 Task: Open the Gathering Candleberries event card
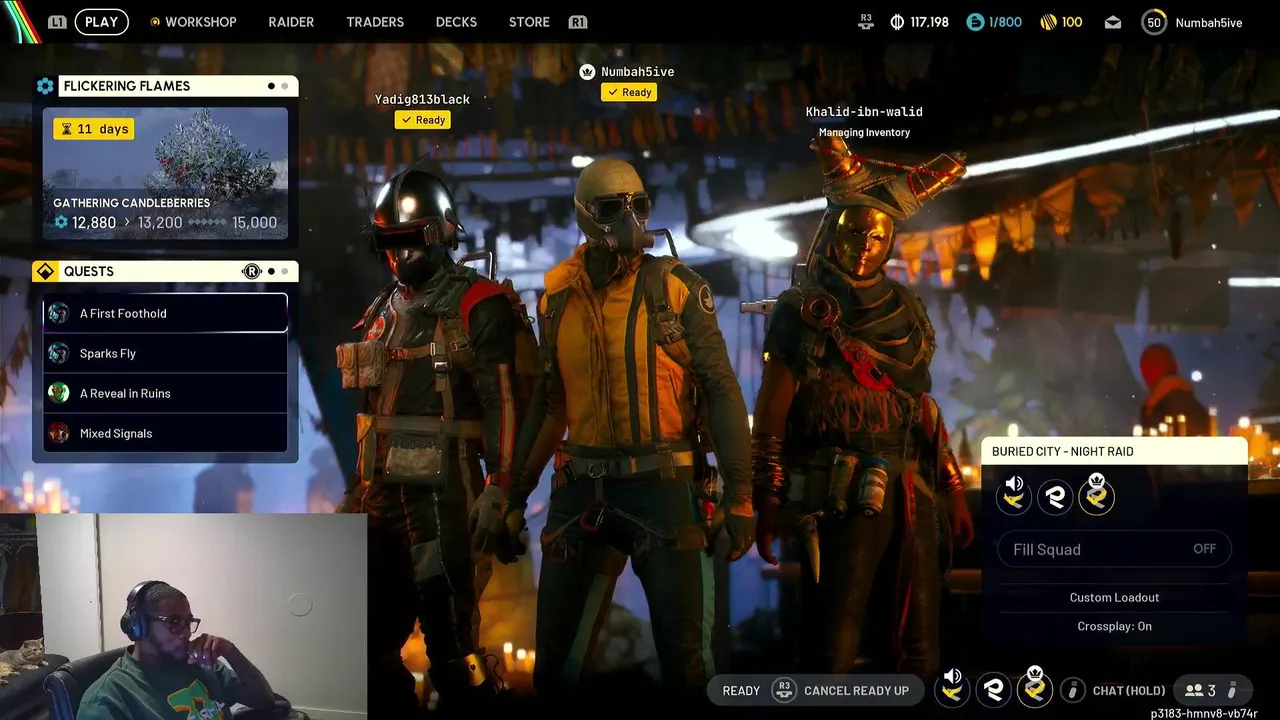click(165, 174)
